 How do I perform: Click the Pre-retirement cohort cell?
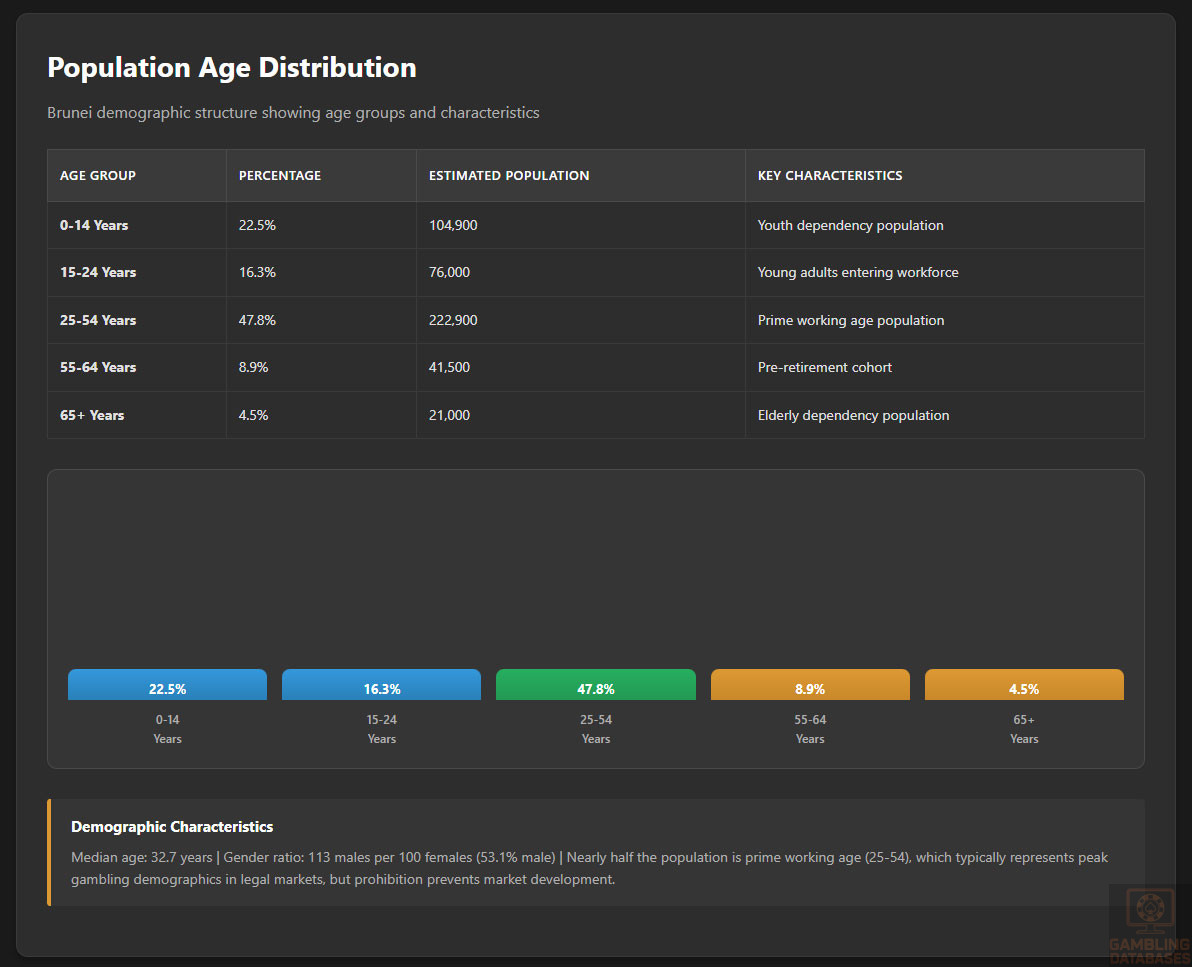point(824,368)
